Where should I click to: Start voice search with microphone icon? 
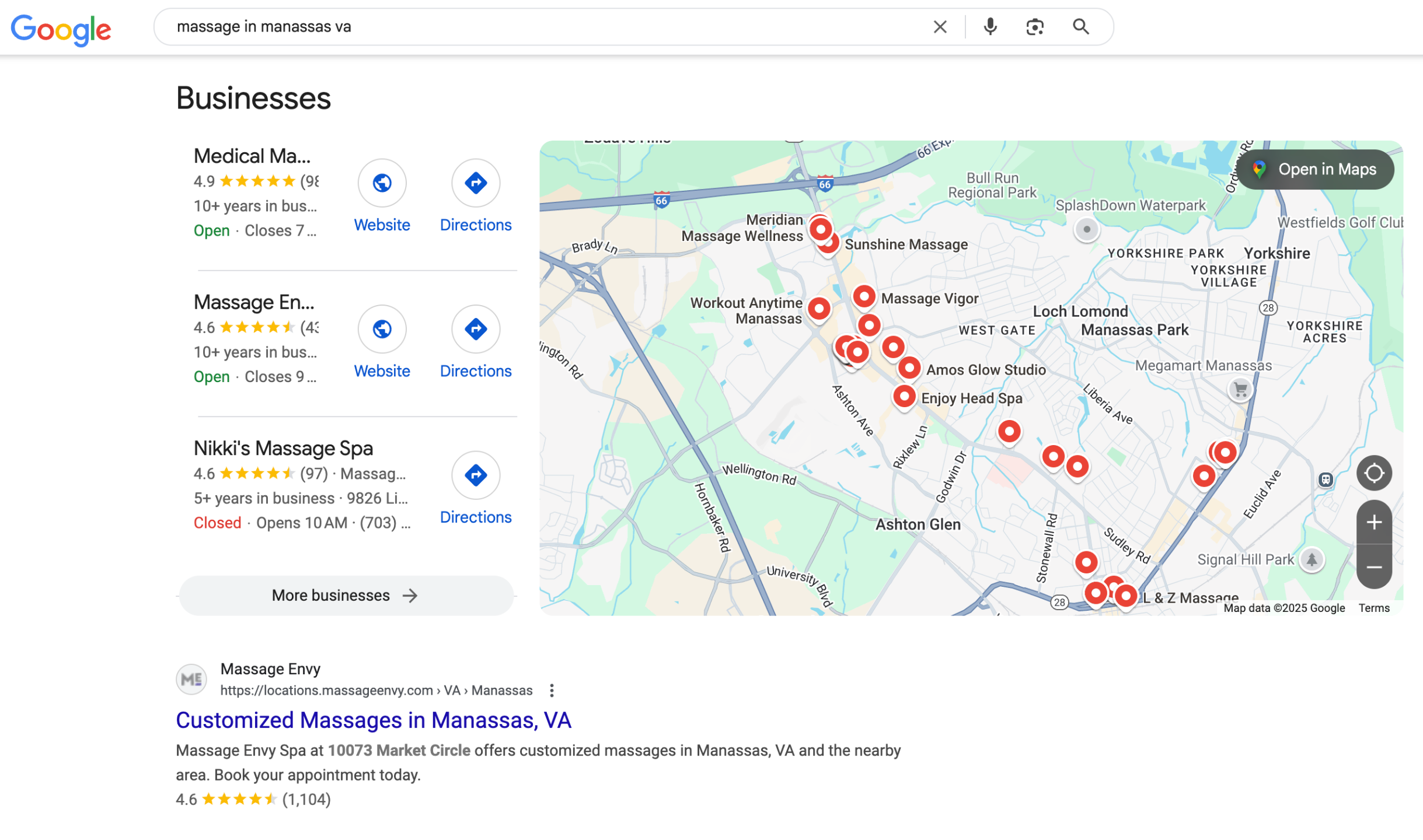click(x=990, y=27)
